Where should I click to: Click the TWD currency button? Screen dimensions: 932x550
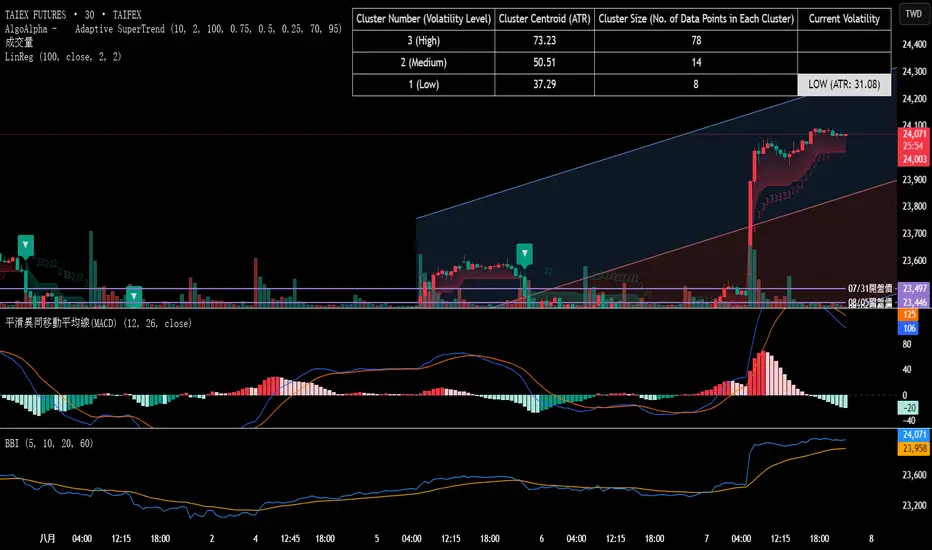point(912,14)
